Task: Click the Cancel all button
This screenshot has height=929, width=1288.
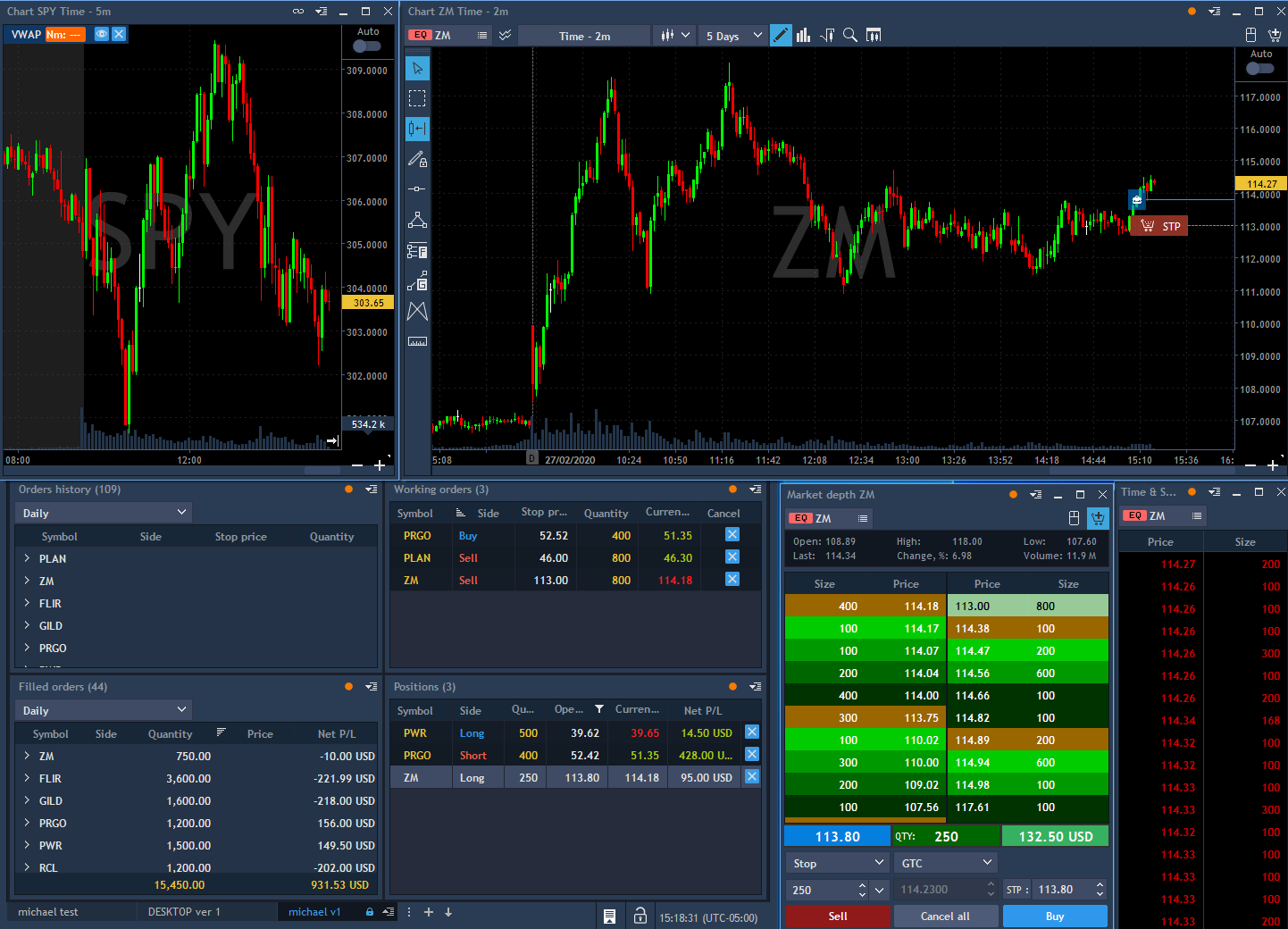Action: click(x=945, y=916)
